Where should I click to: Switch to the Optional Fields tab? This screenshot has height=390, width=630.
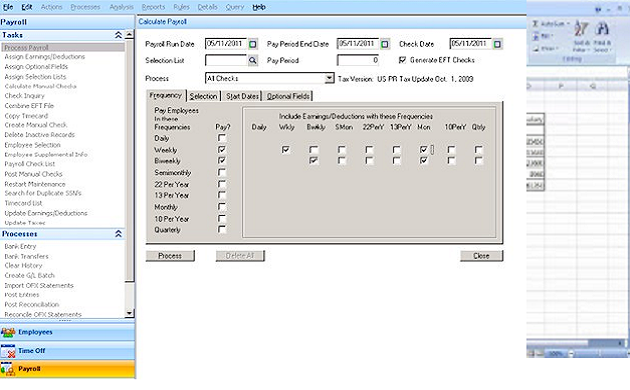point(288,96)
